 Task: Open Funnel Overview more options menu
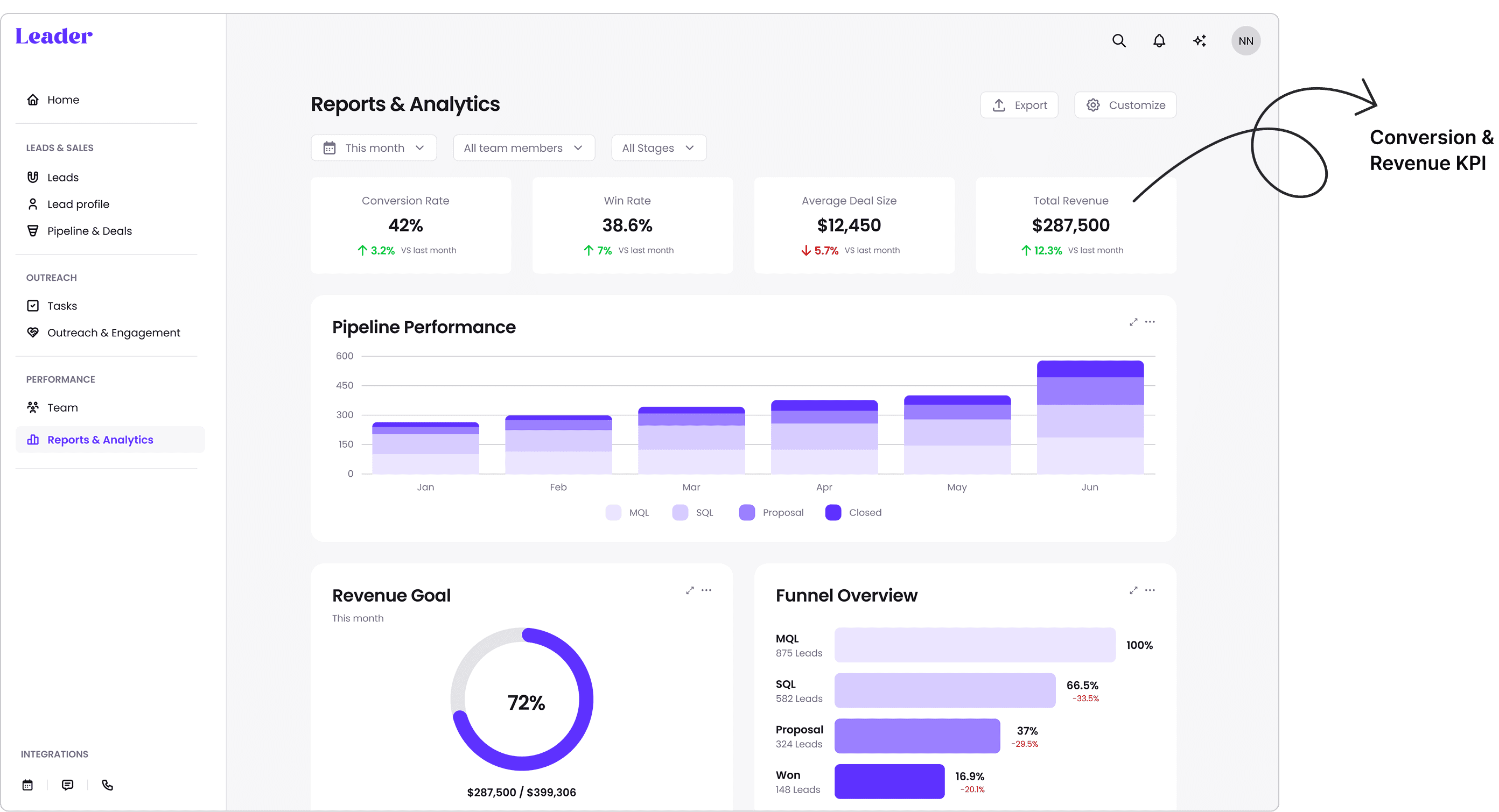pos(1150,590)
